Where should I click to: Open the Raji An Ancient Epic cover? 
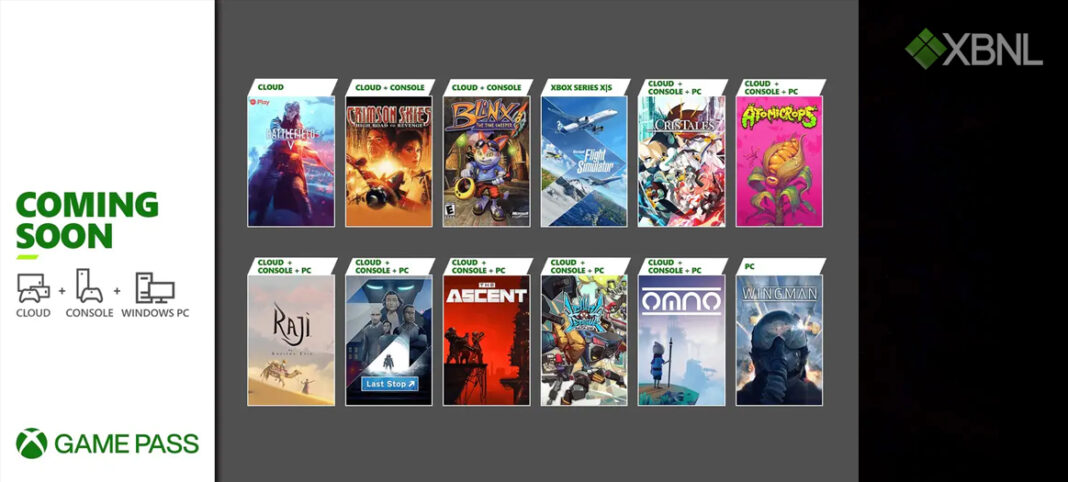(x=291, y=340)
